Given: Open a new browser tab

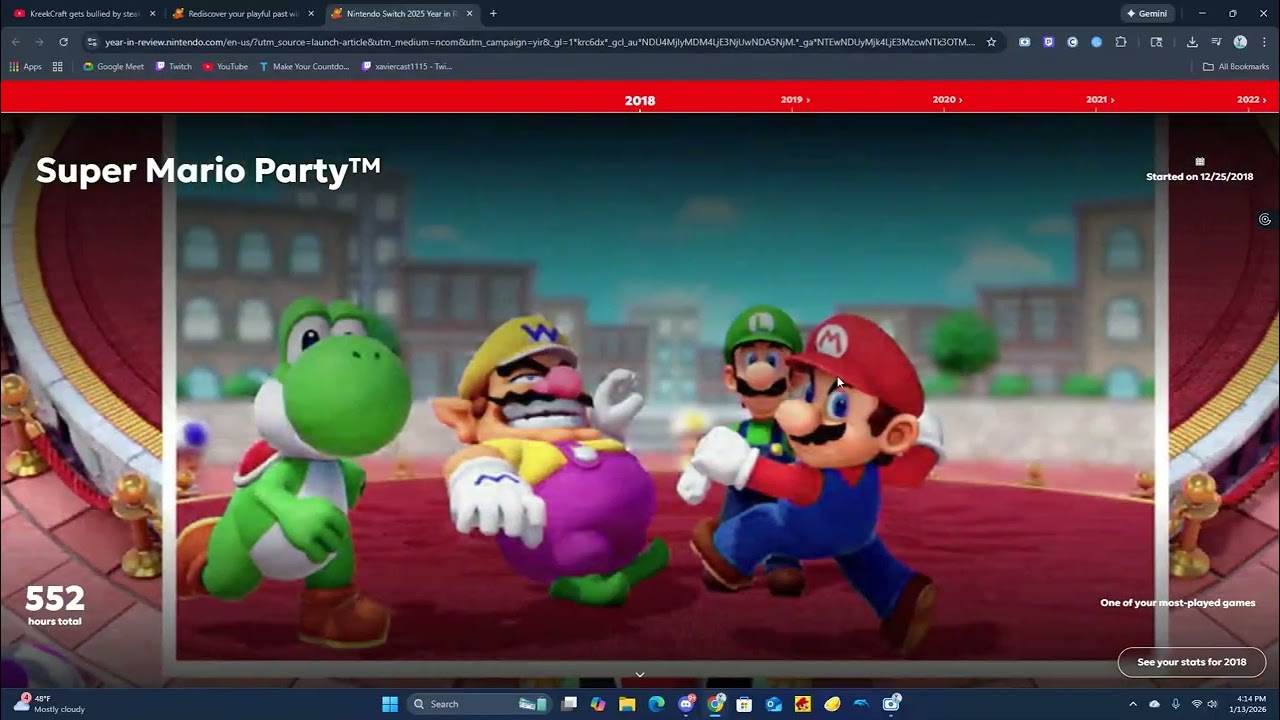Looking at the screenshot, I should click(x=493, y=14).
